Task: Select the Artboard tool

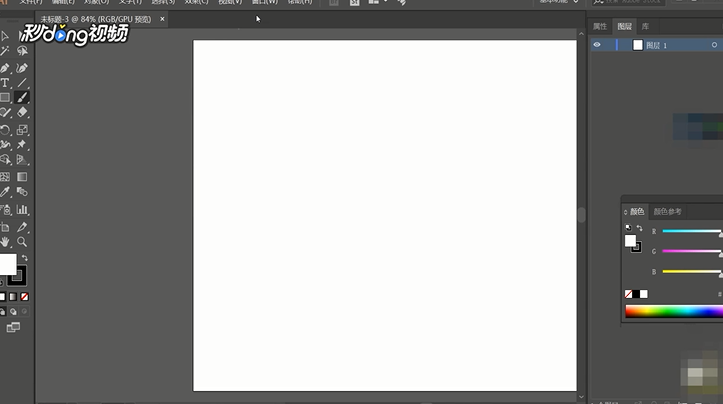Action: click(5, 227)
